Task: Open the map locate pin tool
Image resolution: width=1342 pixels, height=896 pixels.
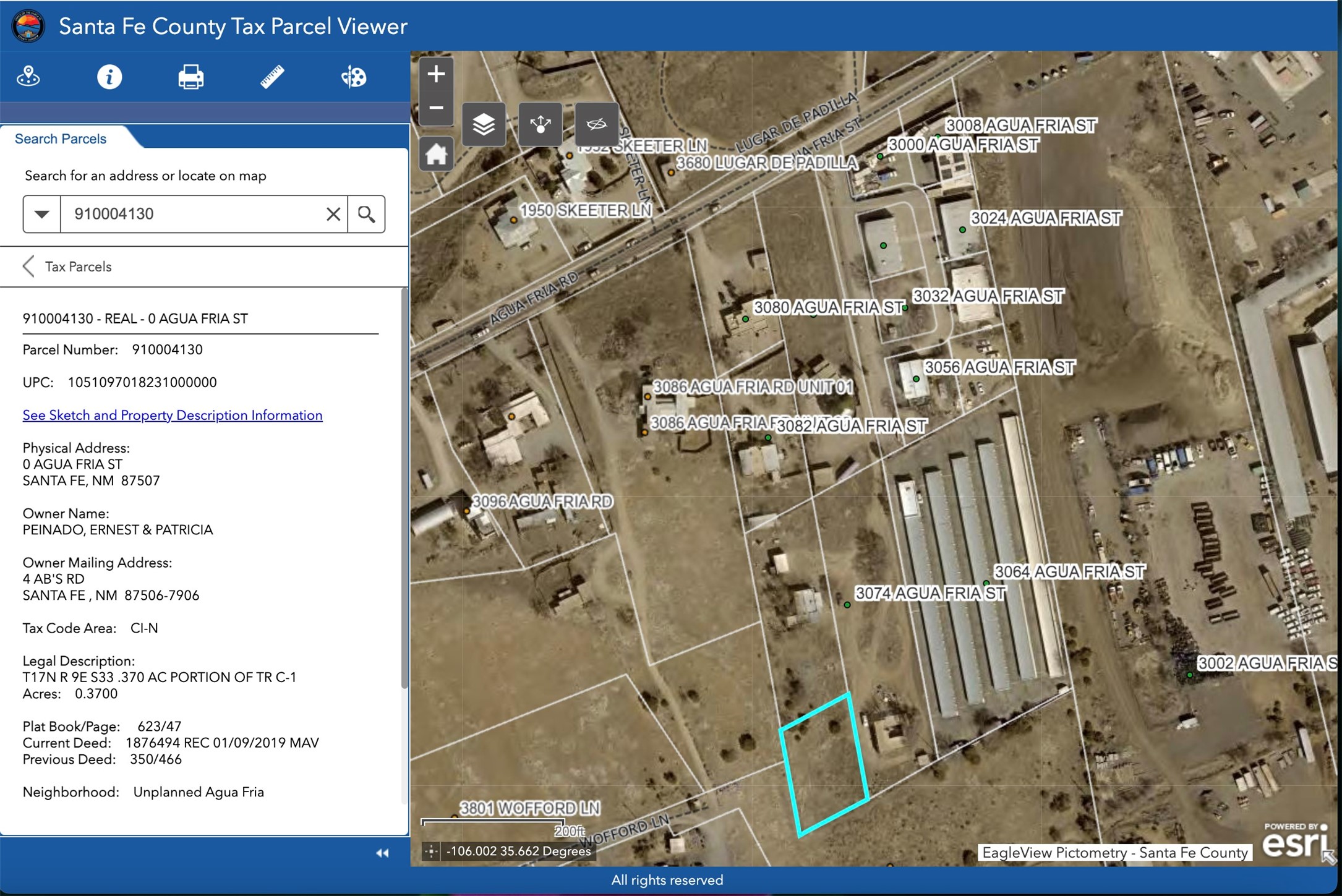Action: coord(28,77)
